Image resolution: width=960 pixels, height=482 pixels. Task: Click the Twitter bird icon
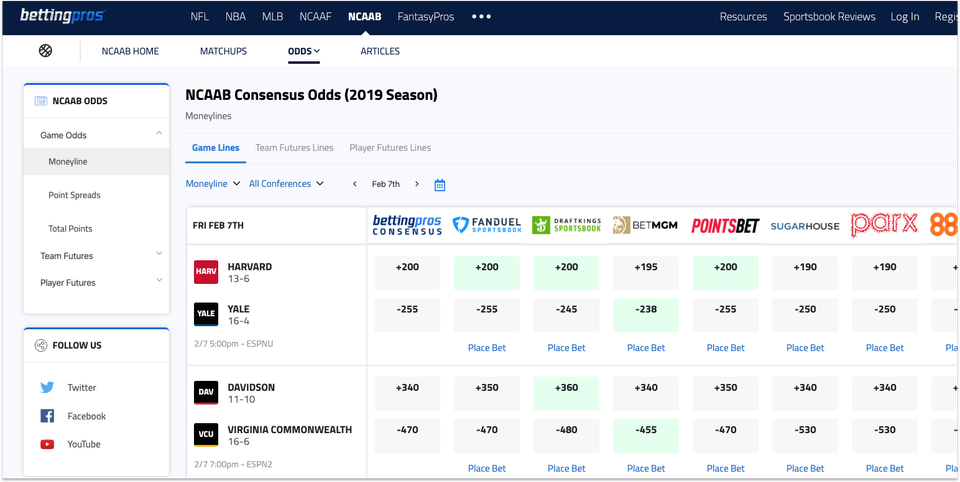coord(47,388)
